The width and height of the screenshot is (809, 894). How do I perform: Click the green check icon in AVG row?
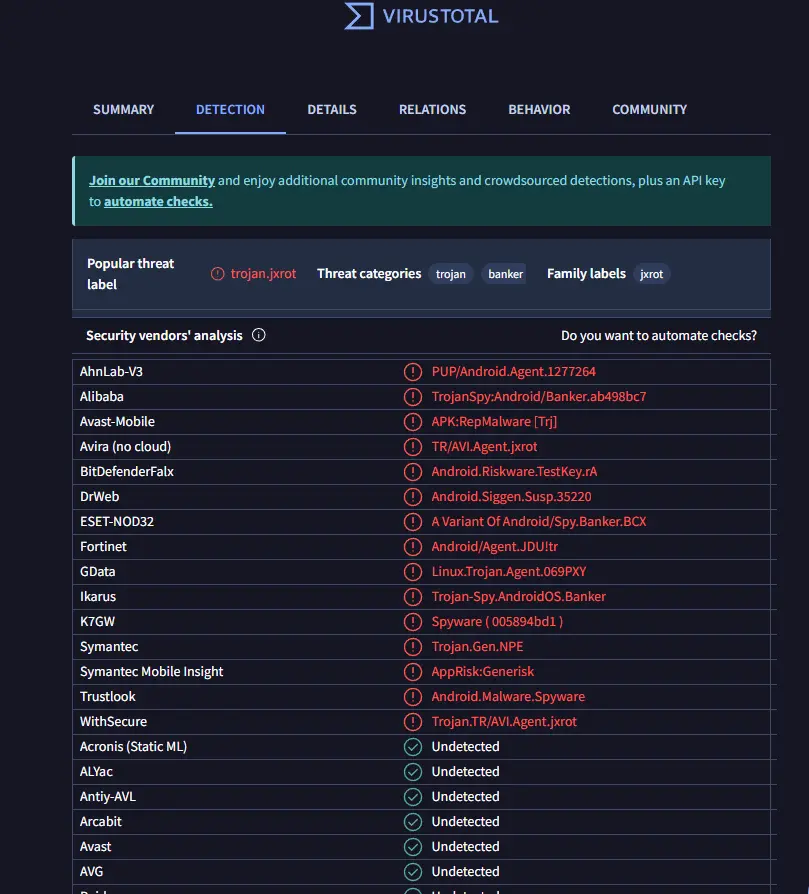click(413, 872)
